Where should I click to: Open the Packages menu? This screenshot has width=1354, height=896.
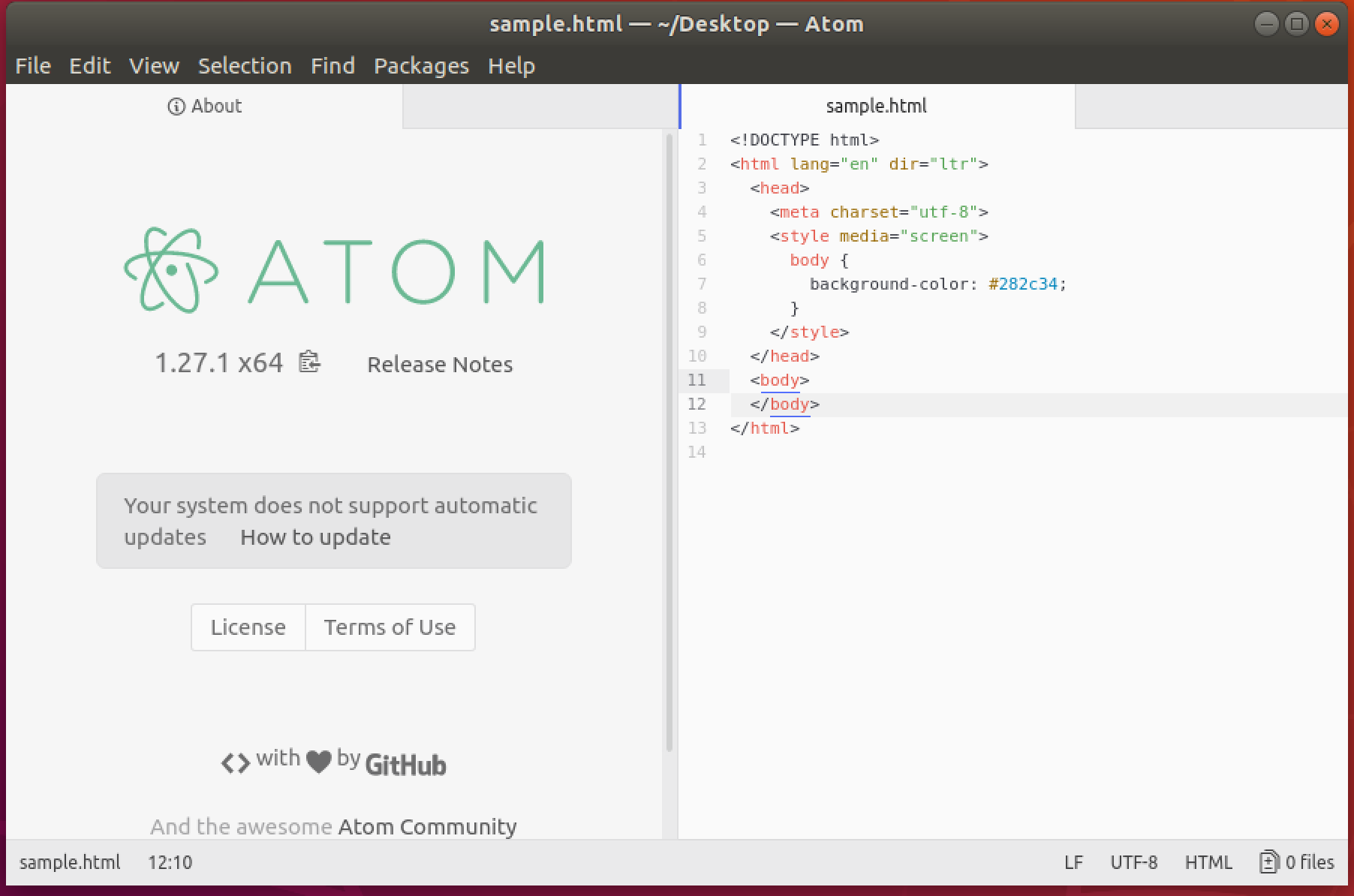click(x=421, y=66)
